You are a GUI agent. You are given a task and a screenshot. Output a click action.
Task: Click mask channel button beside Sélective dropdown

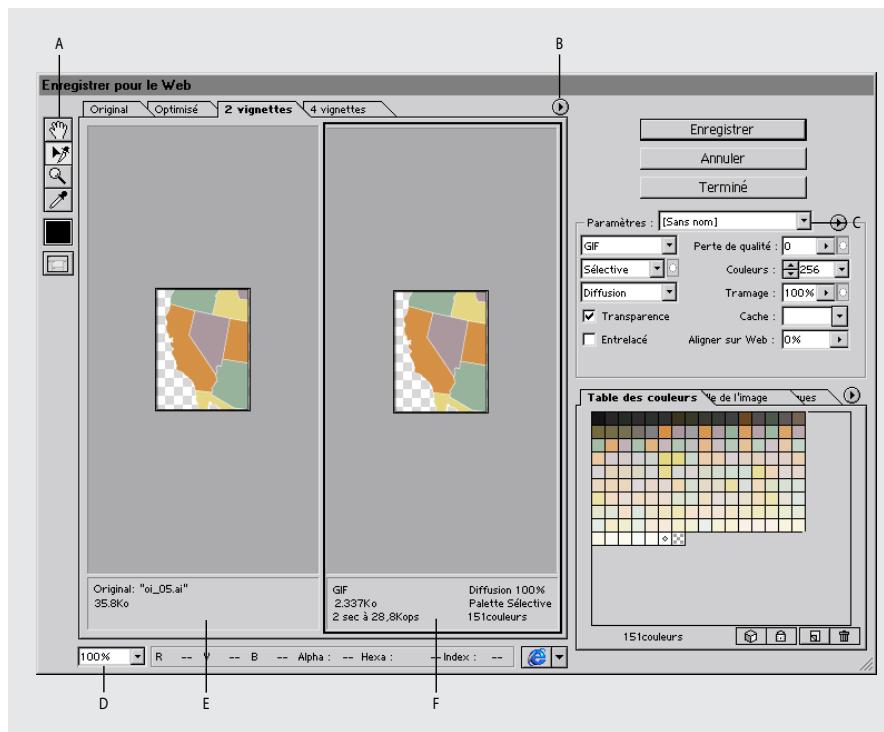(673, 269)
